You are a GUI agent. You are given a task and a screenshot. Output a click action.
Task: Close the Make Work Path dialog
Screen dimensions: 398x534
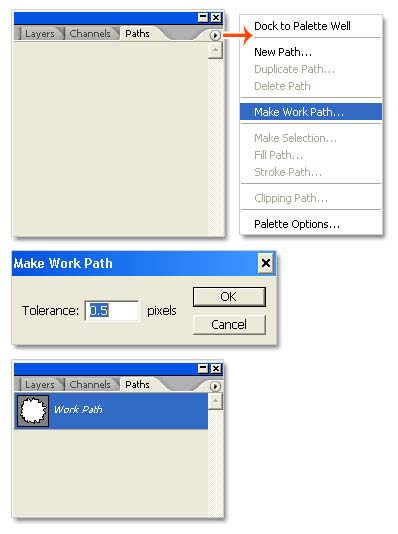pos(266,263)
